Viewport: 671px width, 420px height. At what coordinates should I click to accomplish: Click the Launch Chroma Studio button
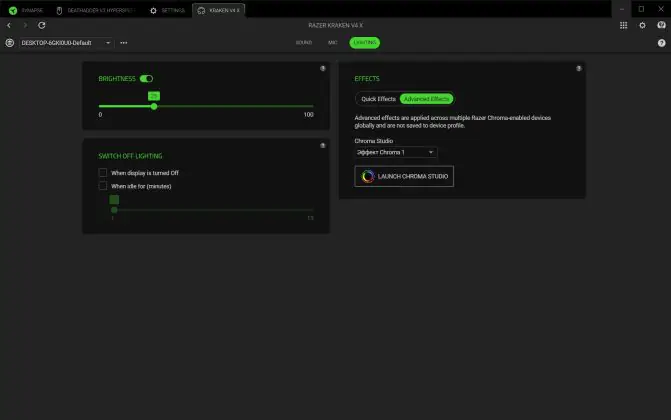click(404, 176)
